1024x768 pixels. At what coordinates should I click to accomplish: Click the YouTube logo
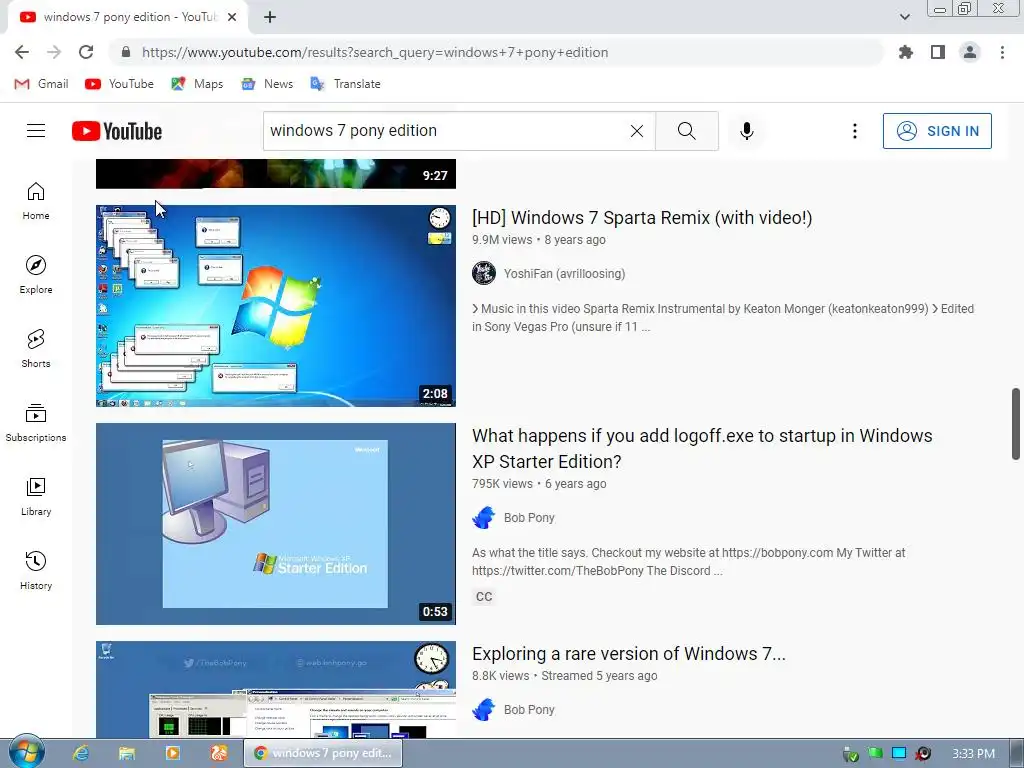(x=117, y=131)
